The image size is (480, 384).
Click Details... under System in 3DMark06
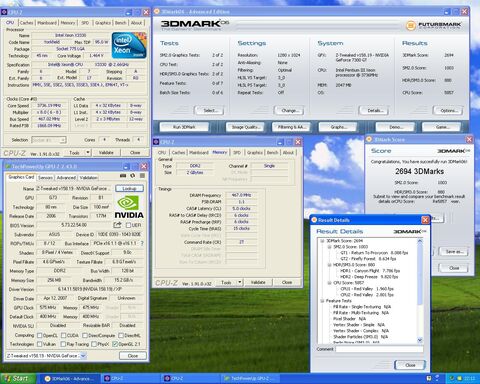[x=375, y=110]
